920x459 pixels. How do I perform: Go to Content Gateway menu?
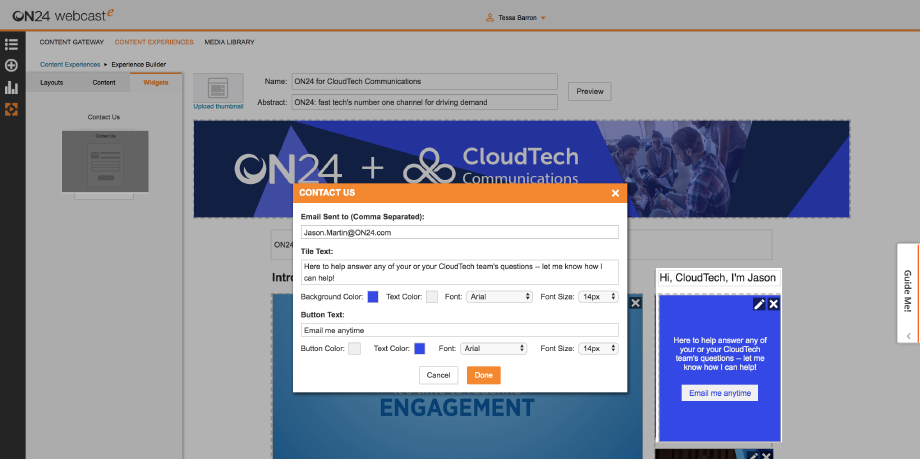point(72,42)
